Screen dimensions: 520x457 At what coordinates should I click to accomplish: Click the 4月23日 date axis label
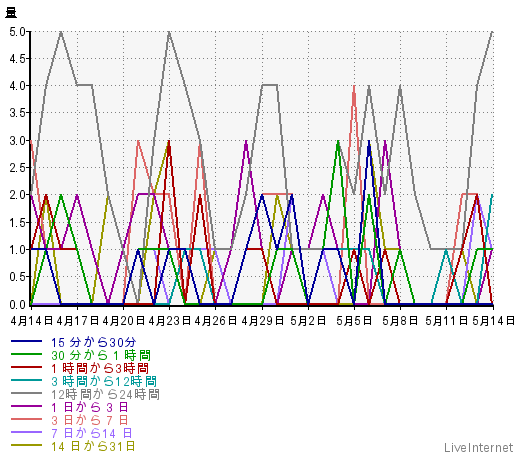(x=169, y=321)
